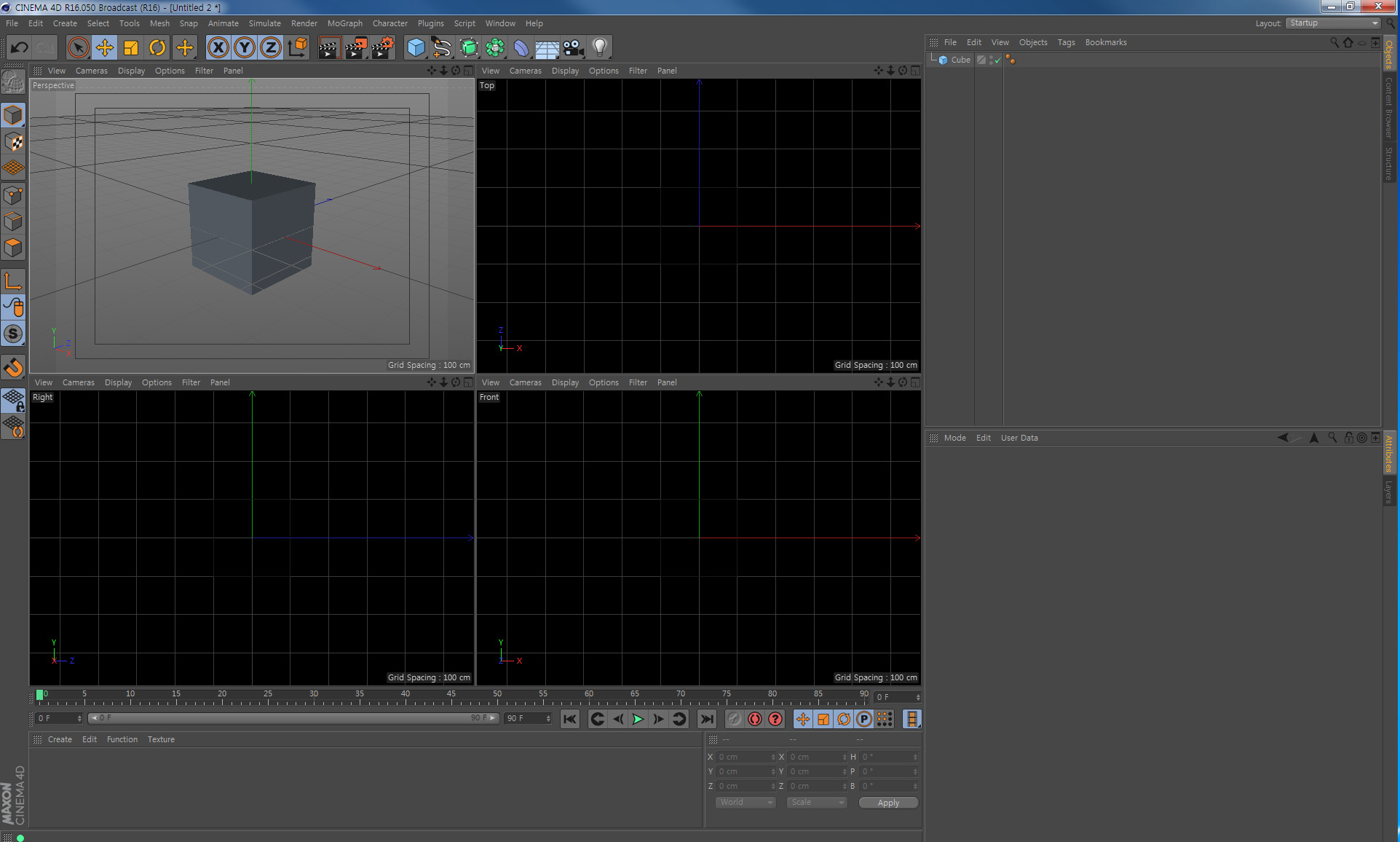The image size is (1400, 842).
Task: Enable Axis mode
Action: click(x=13, y=280)
